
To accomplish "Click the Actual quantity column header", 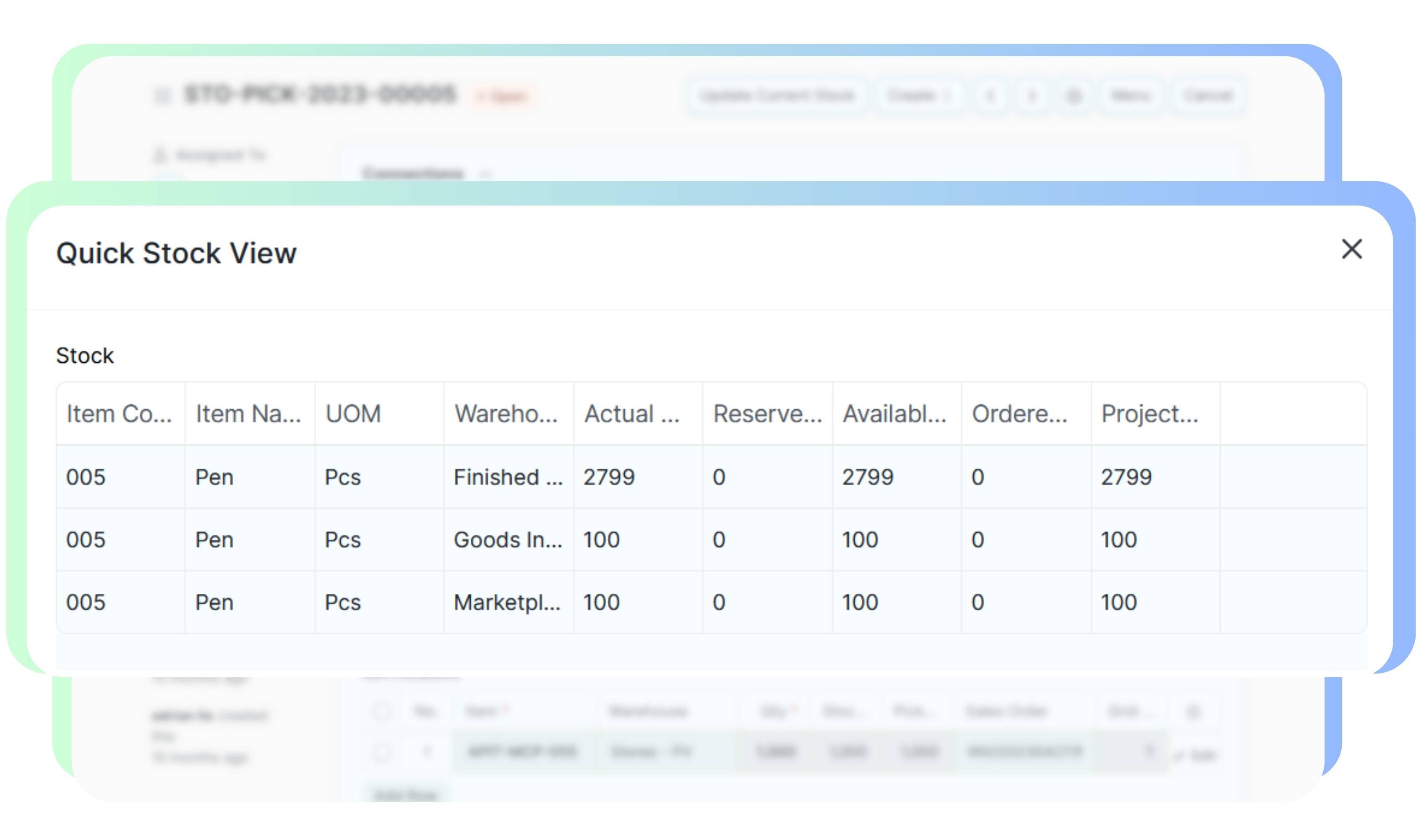I will [632, 414].
